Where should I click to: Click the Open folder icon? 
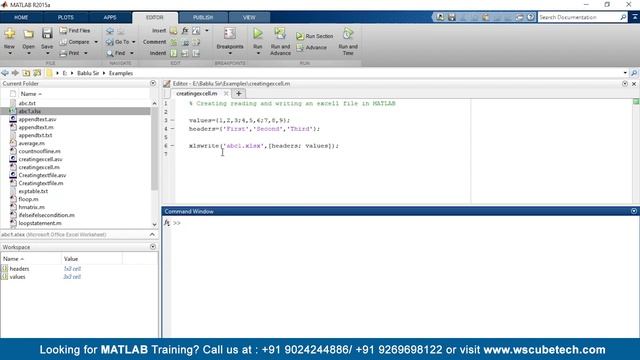tap(28, 33)
